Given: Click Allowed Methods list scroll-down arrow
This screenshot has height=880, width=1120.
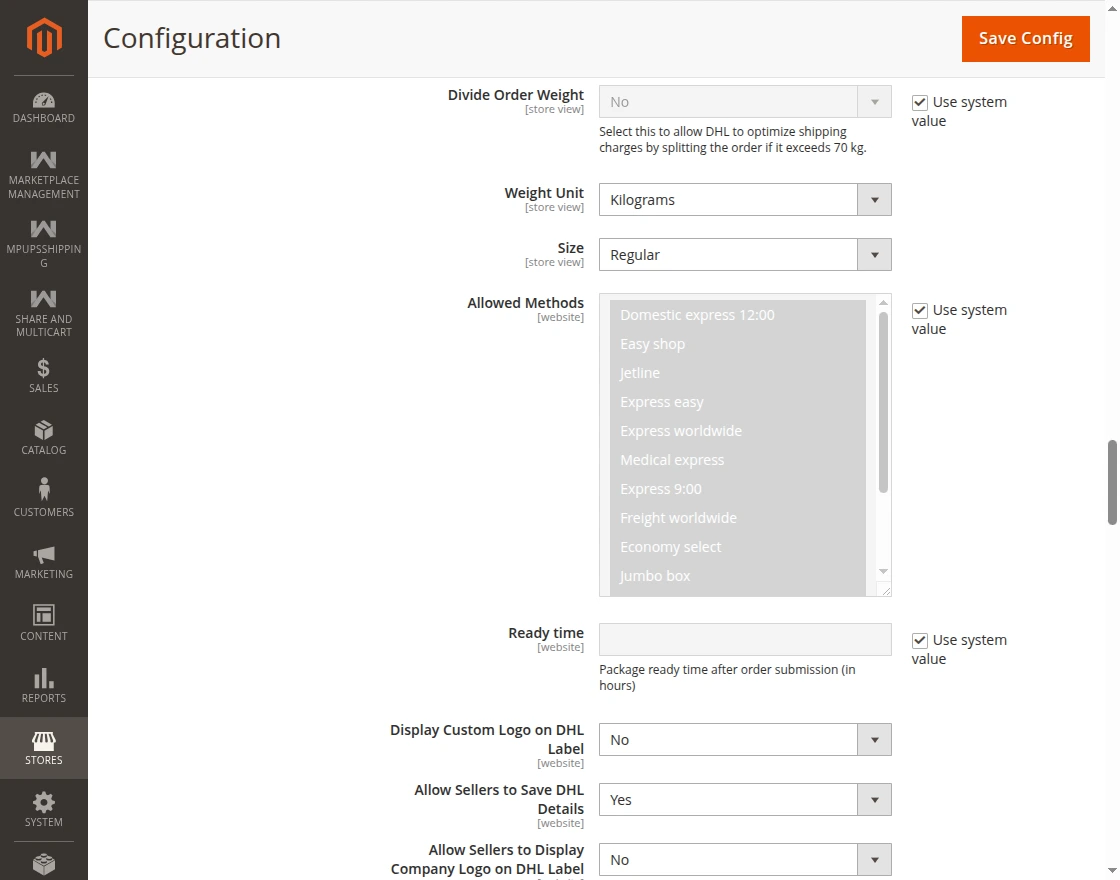Looking at the screenshot, I should pyautogui.click(x=884, y=571).
